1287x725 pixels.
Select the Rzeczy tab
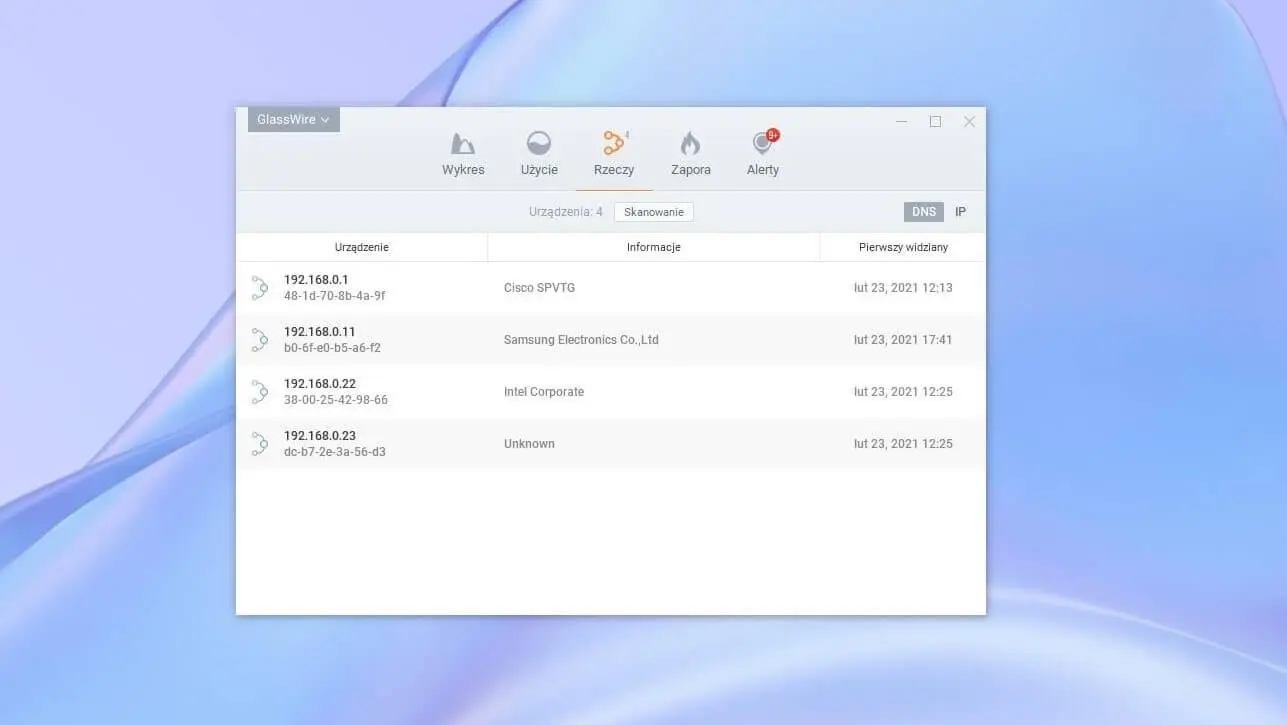point(614,154)
